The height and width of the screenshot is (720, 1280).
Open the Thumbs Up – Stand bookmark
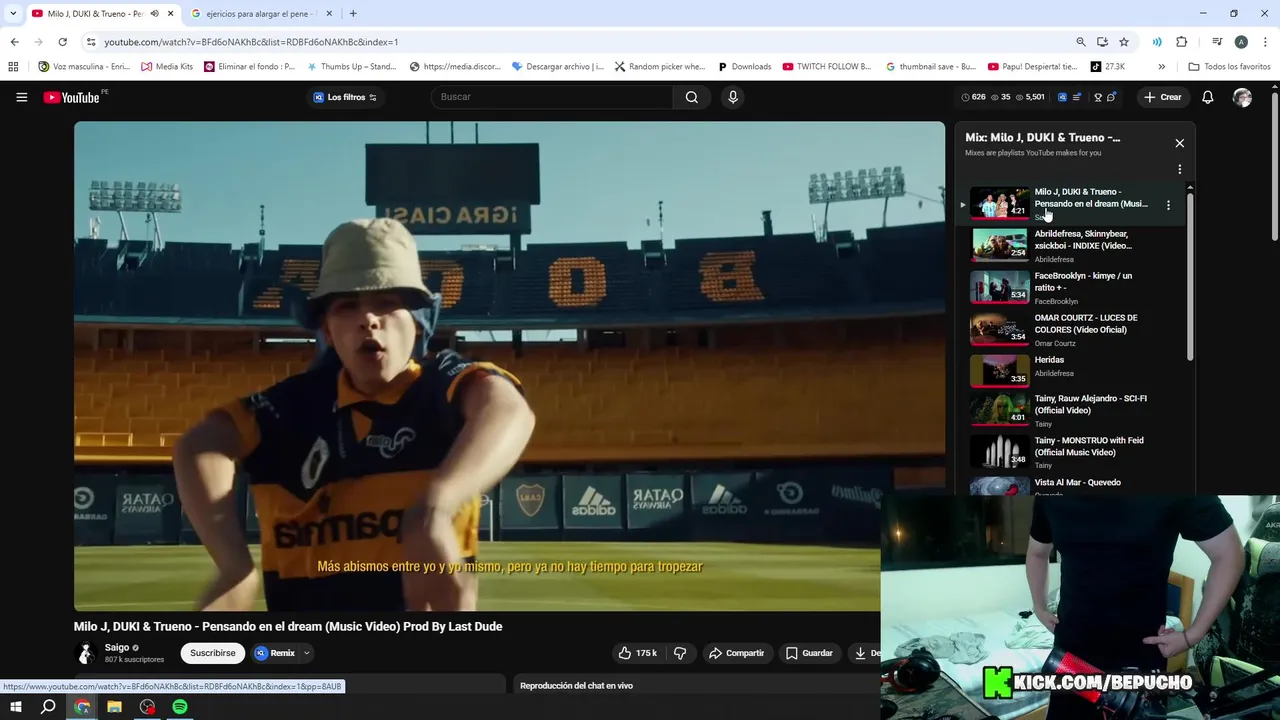[x=352, y=67]
